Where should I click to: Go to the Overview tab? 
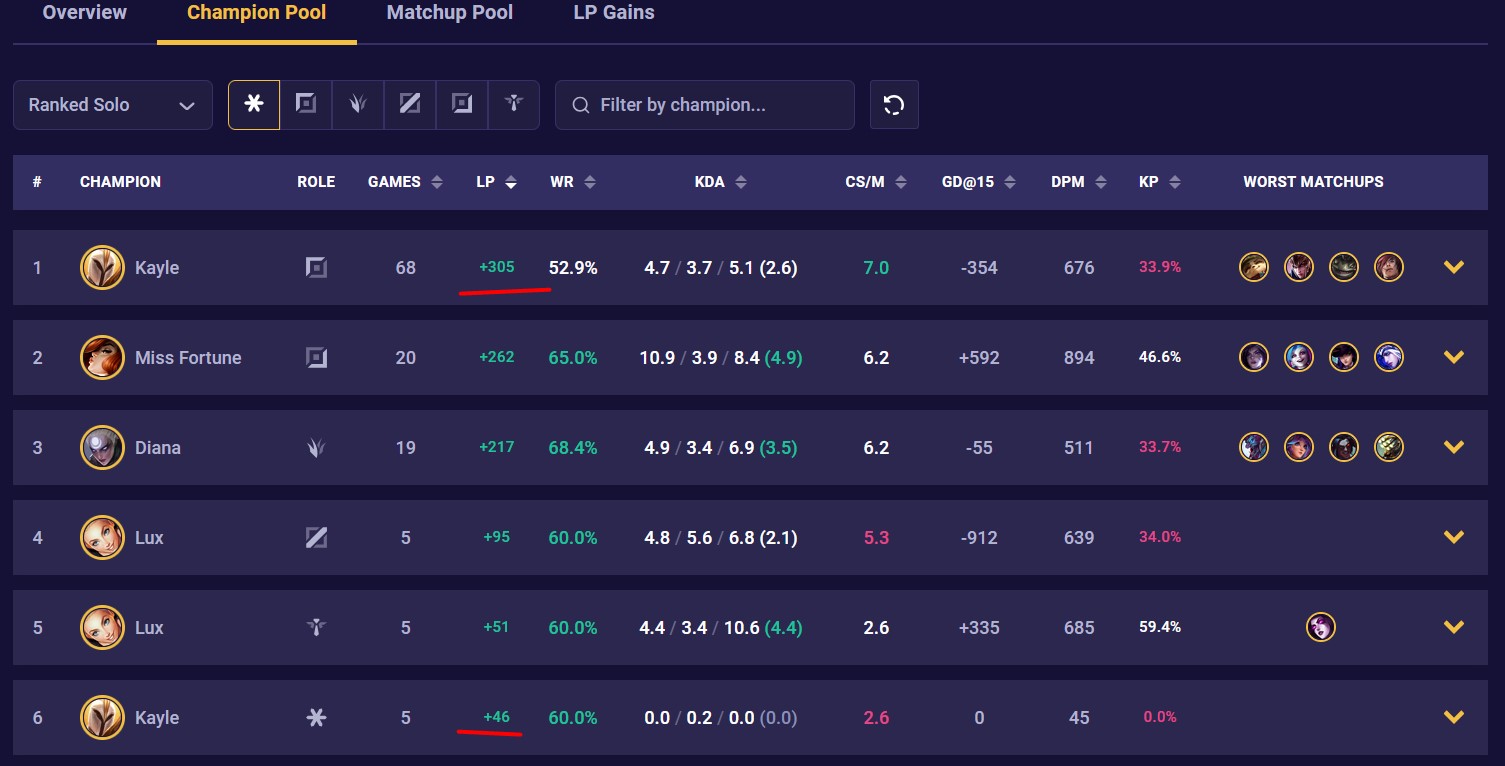pos(85,13)
